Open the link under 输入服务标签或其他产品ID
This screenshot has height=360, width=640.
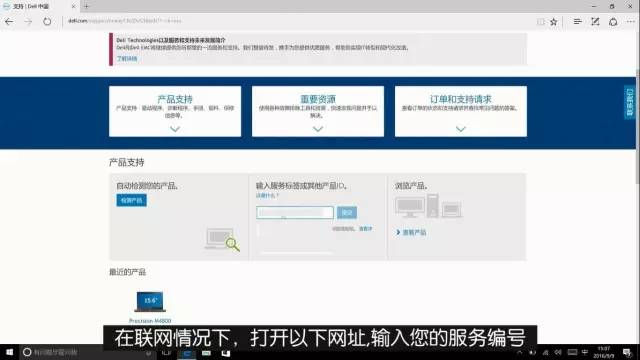pos(267,196)
